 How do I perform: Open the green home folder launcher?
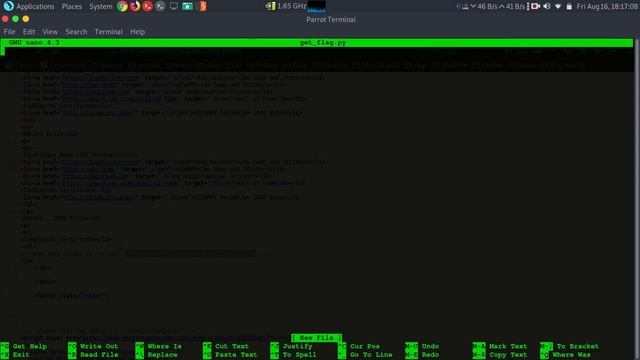click(187, 6)
